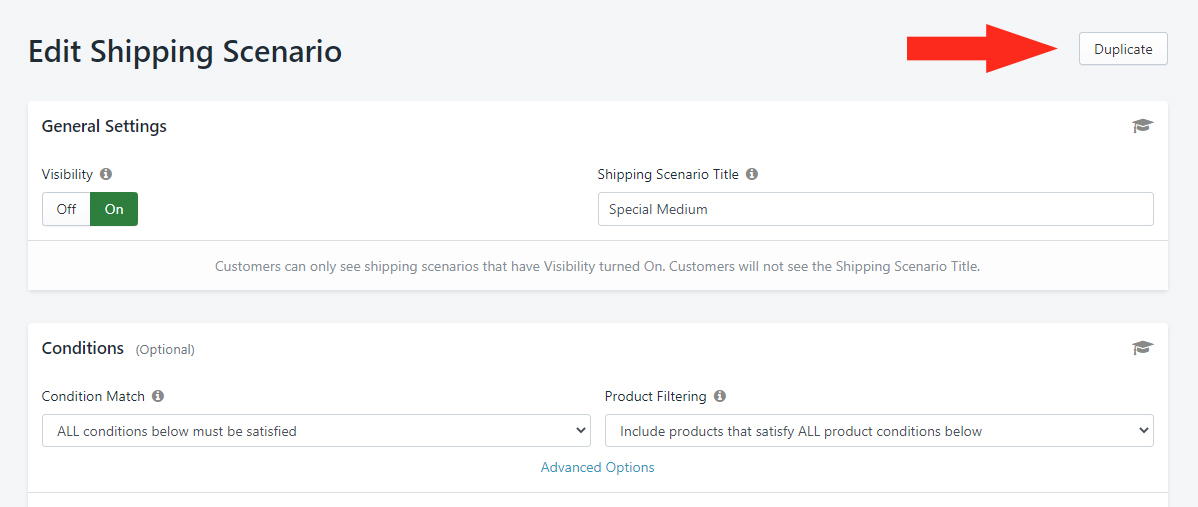Click the info icon beside Condition Match

tap(158, 396)
